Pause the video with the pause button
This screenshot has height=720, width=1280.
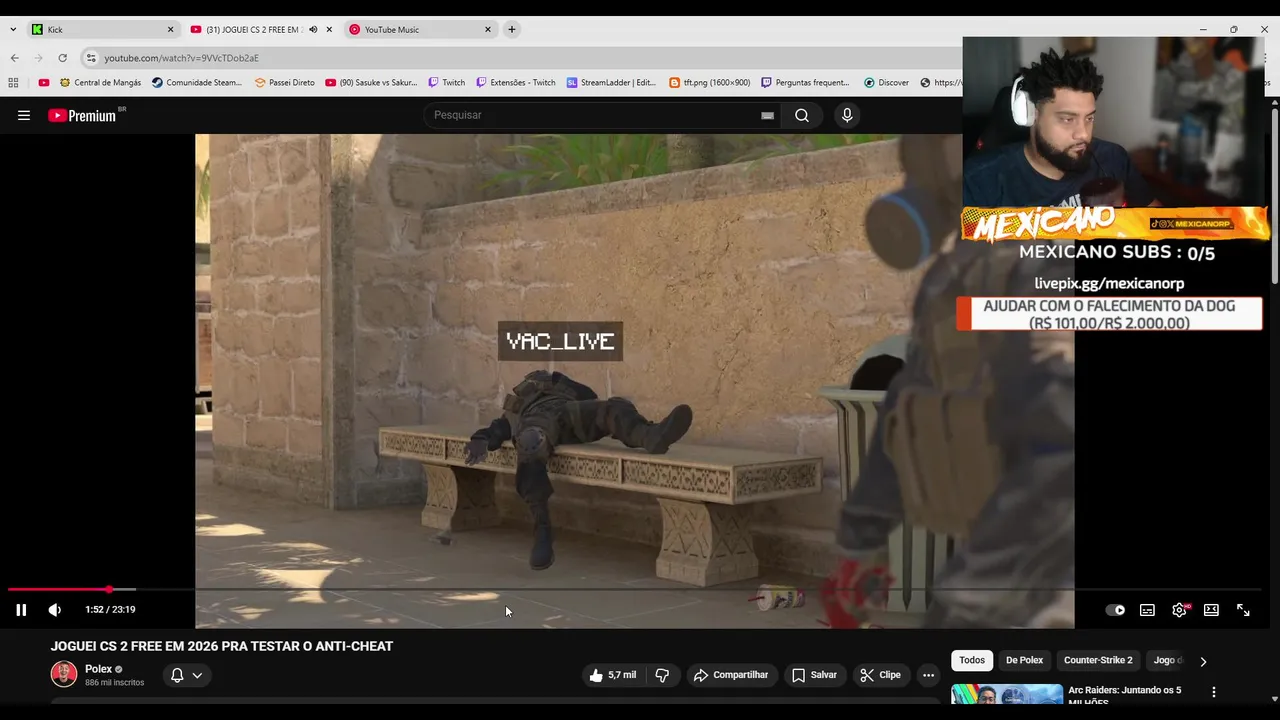(x=21, y=610)
